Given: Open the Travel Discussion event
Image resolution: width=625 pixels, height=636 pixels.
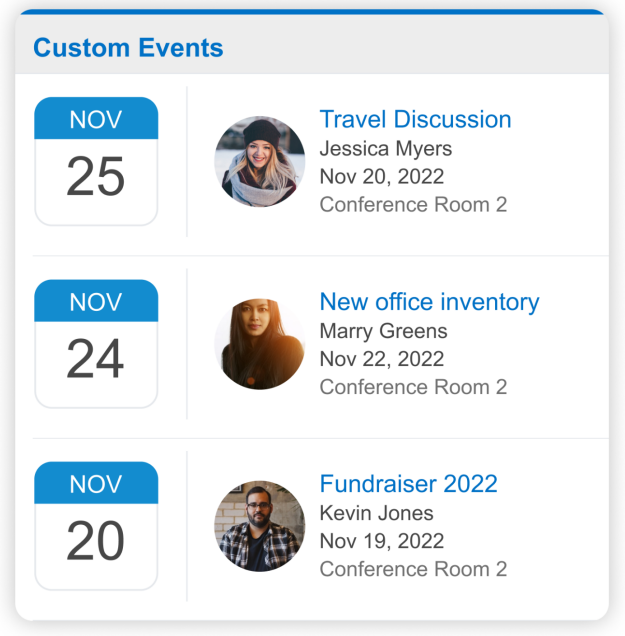Looking at the screenshot, I should [415, 119].
